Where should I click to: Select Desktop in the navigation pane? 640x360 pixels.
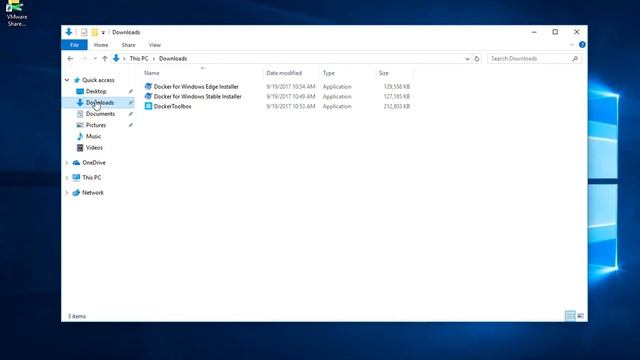(96, 91)
